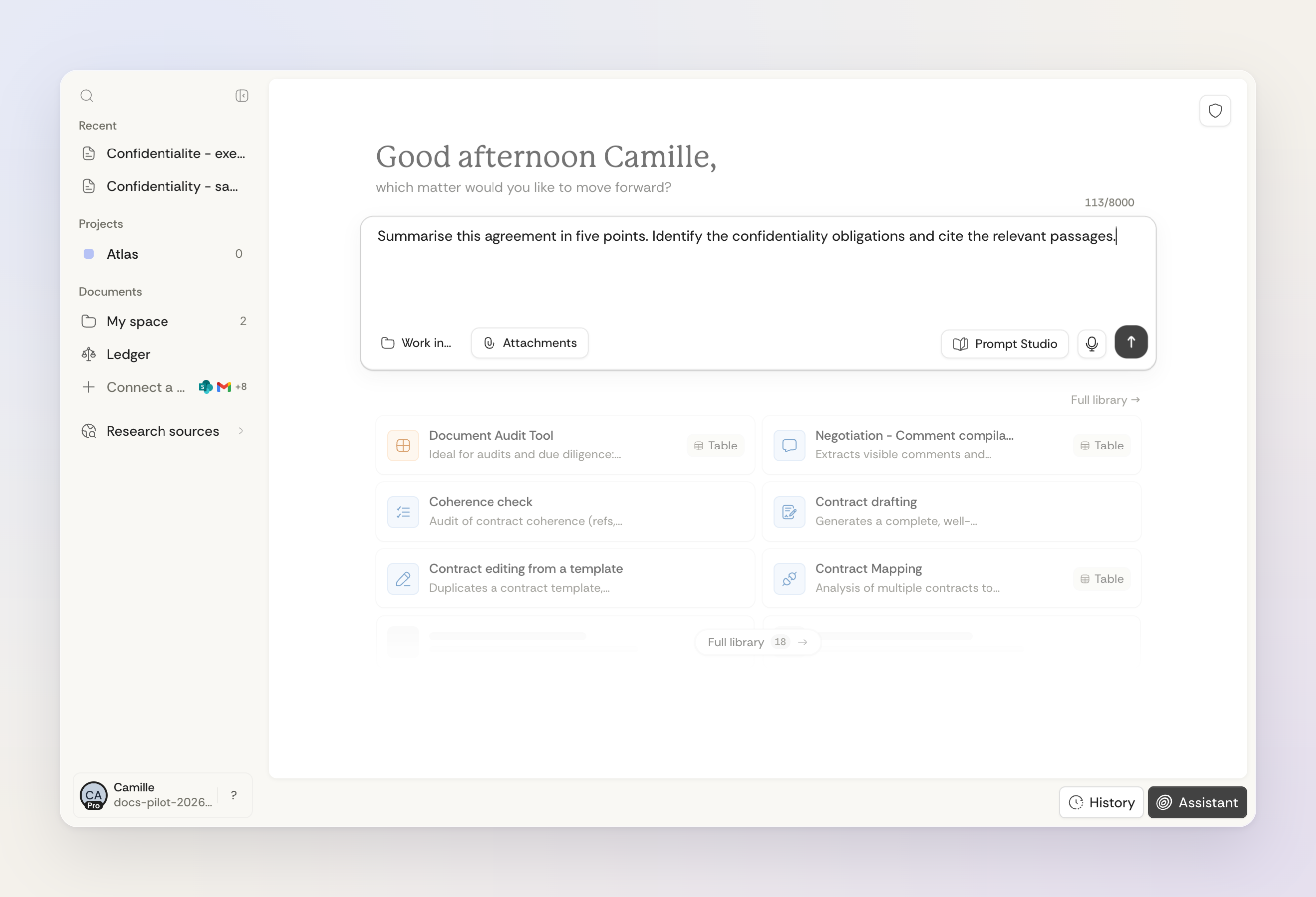
Task: Open Attachments
Action: [x=529, y=343]
